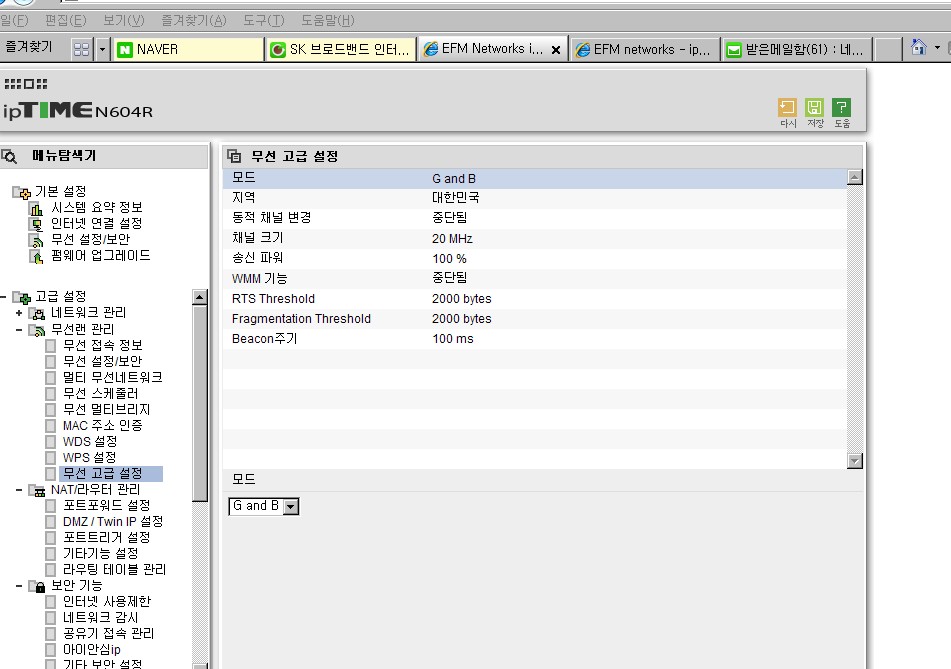Click the 메뉴탐색기 magnifier icon
The height and width of the screenshot is (669, 951).
coord(10,156)
